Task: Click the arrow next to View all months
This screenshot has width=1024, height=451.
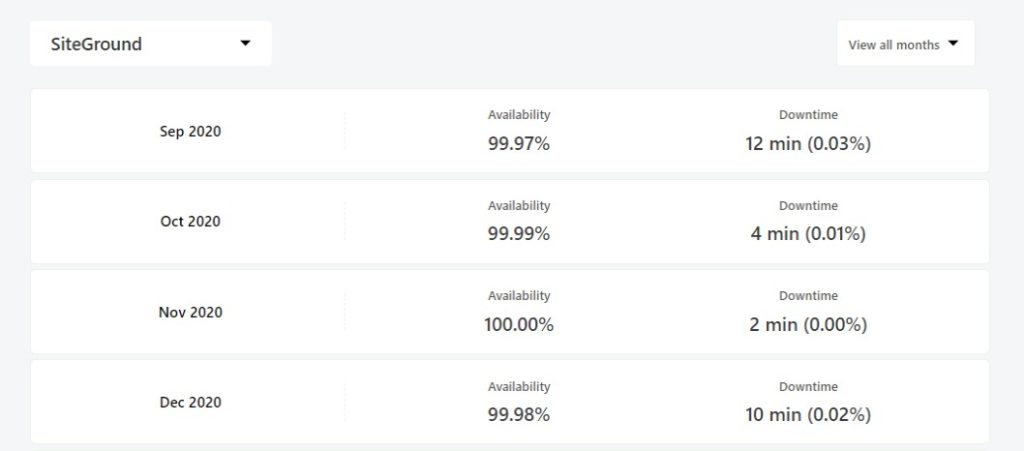Action: pyautogui.click(x=953, y=44)
